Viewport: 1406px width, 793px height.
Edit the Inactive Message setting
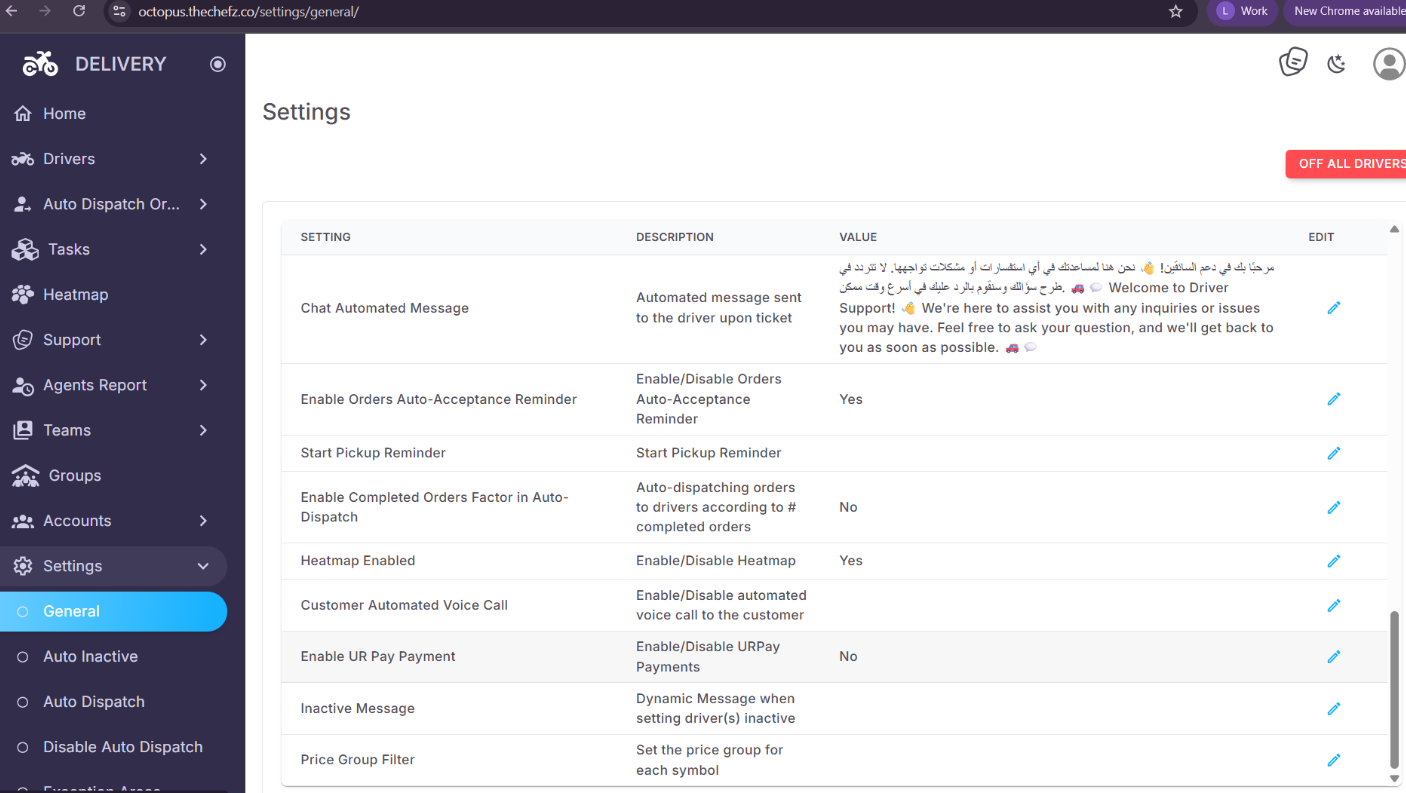[1333, 708]
